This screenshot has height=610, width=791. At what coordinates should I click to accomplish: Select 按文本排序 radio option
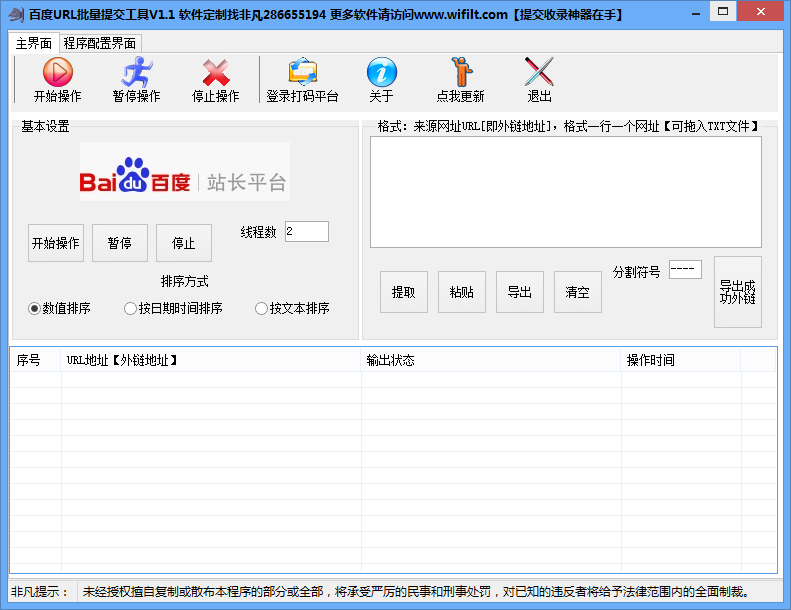click(x=293, y=308)
